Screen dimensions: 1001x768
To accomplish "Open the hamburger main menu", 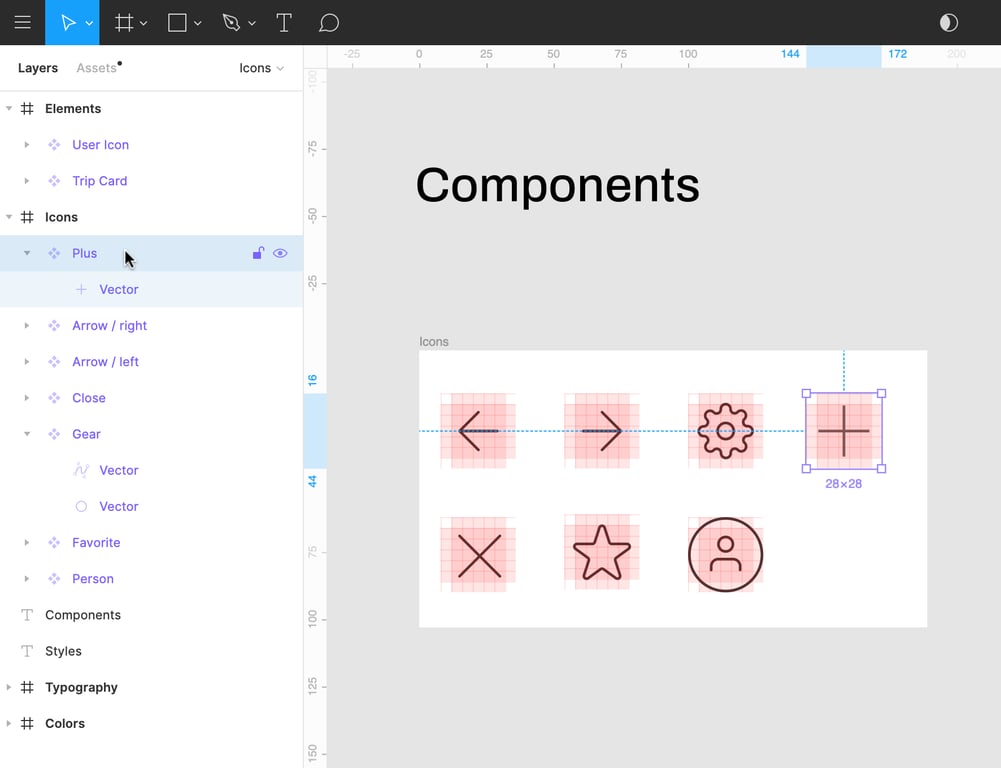I will tap(22, 22).
